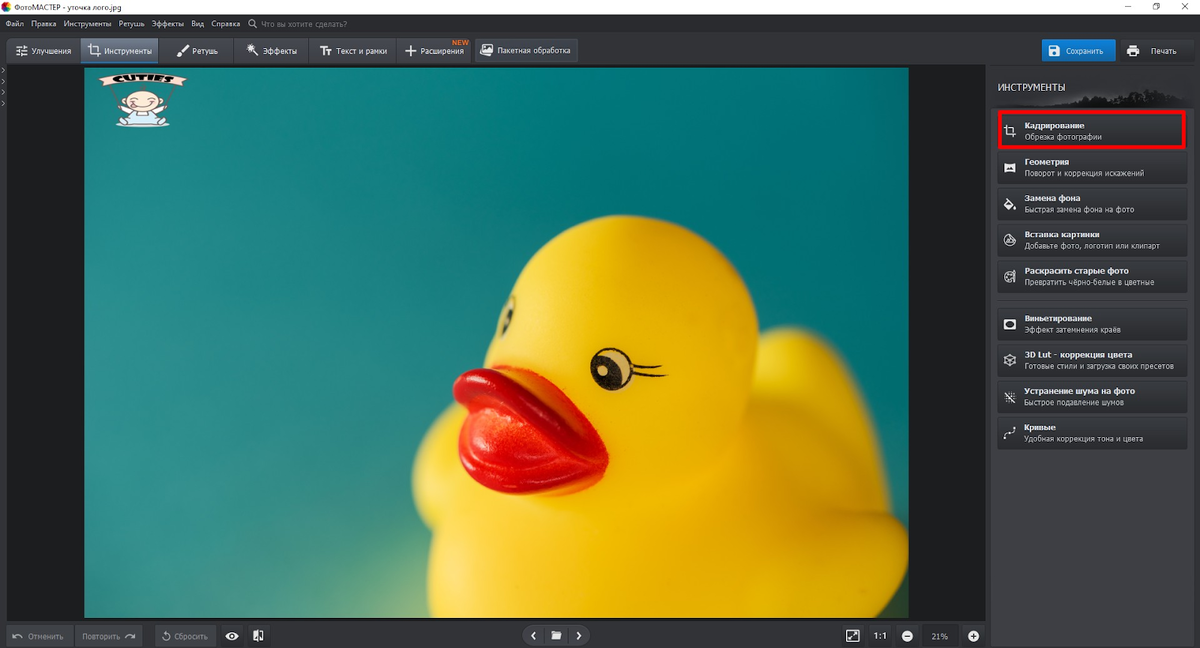The width and height of the screenshot is (1200, 648).
Task: Open the Кривые curves tool
Action: click(x=1092, y=433)
